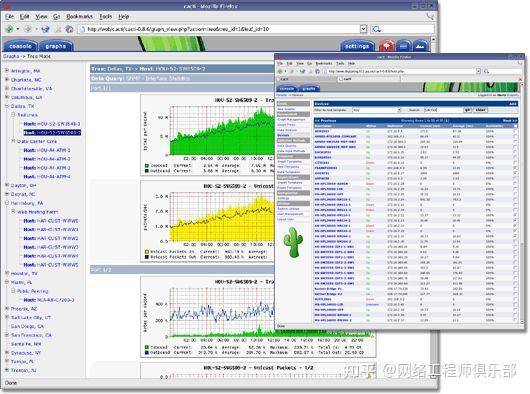Select the graph preview mode icon
Screen dimensions: 530x394
[x=420, y=46]
